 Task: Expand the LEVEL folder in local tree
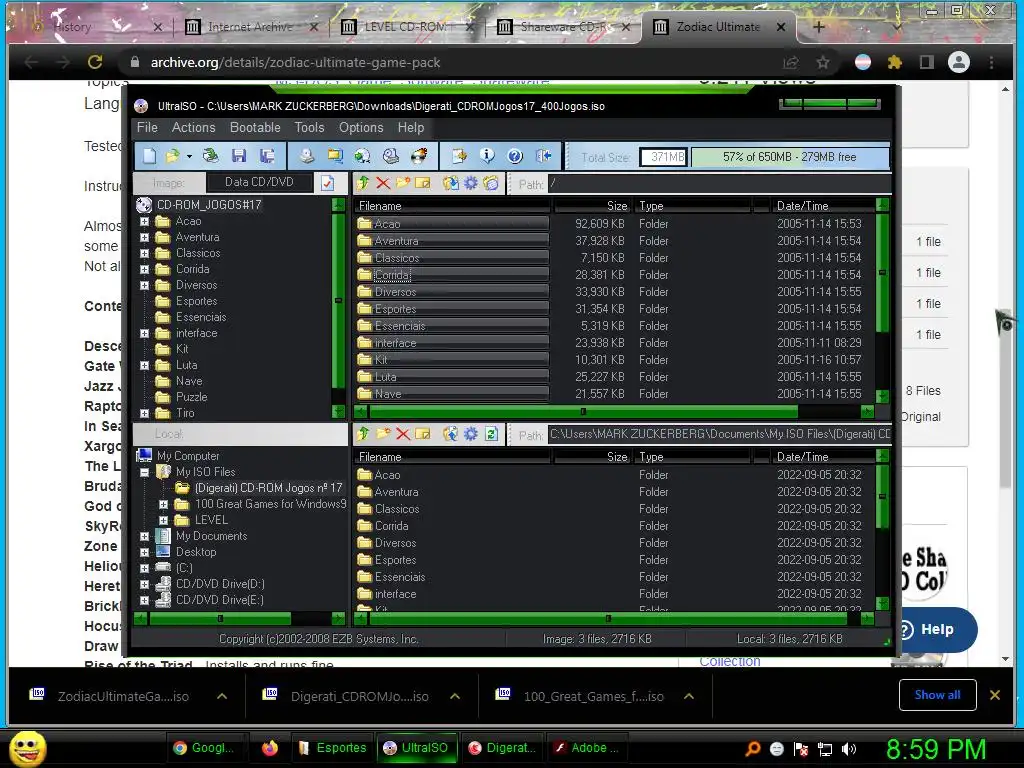pos(163,520)
